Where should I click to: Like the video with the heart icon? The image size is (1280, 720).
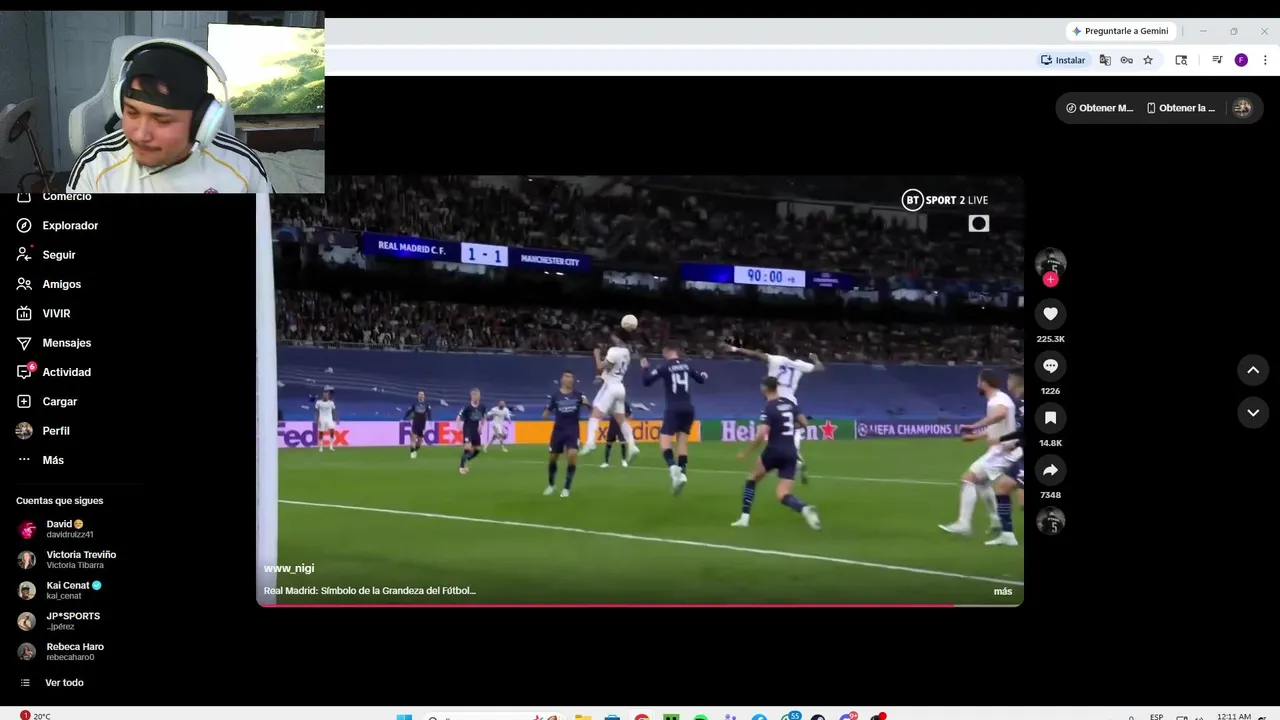tap(1050, 314)
